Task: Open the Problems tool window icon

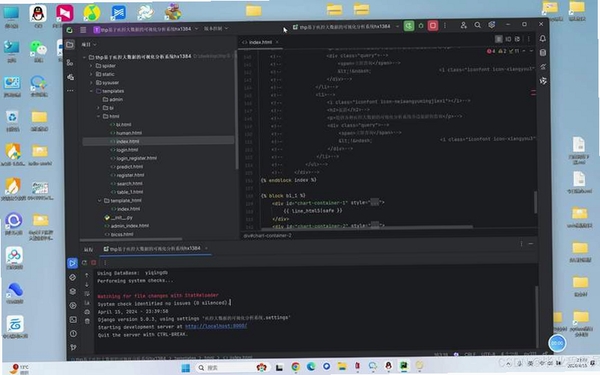Action: (73, 334)
